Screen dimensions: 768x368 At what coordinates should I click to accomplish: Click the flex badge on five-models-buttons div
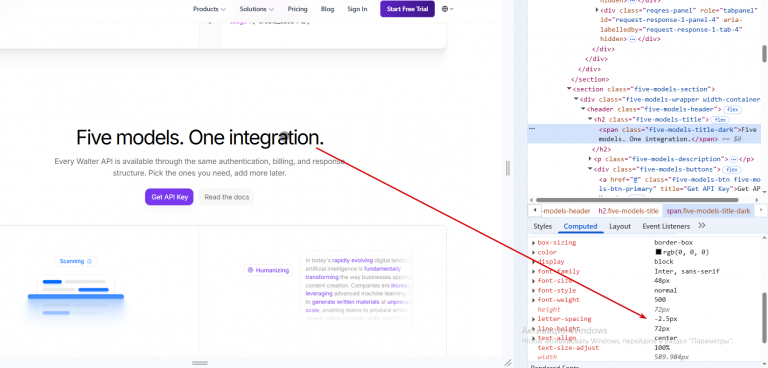[731, 170]
